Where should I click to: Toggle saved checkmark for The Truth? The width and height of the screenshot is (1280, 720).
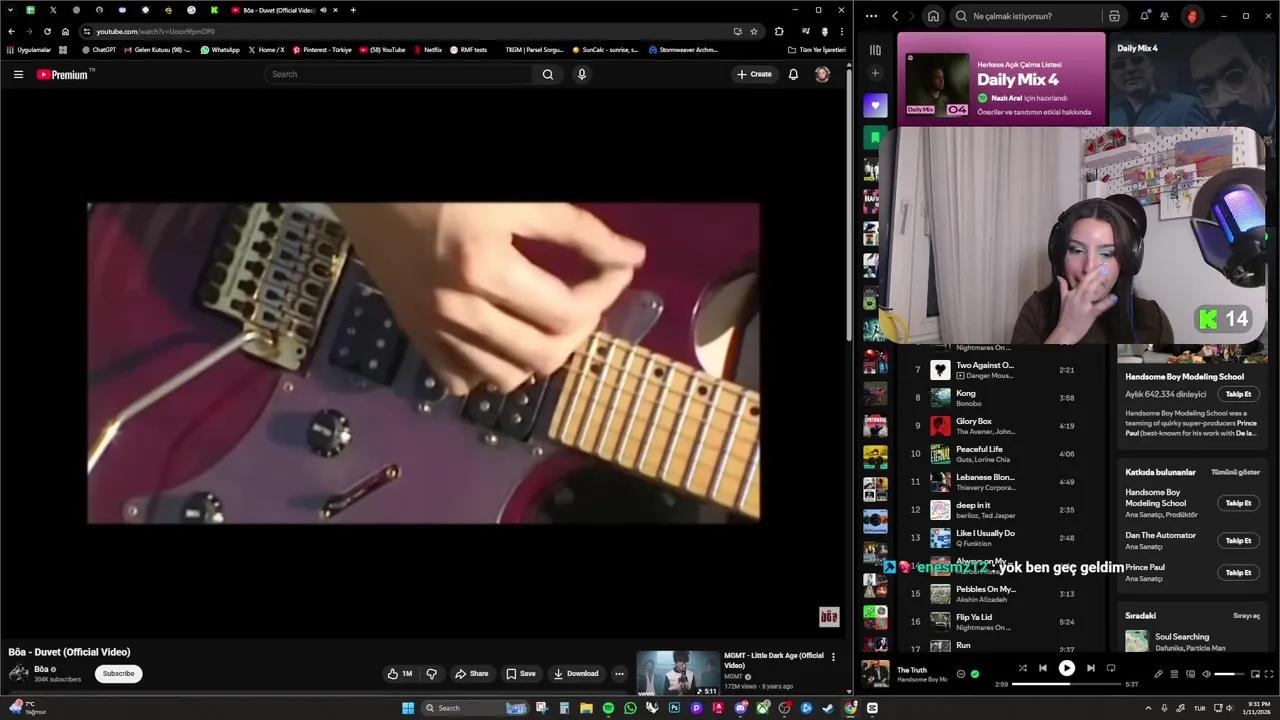(975, 674)
